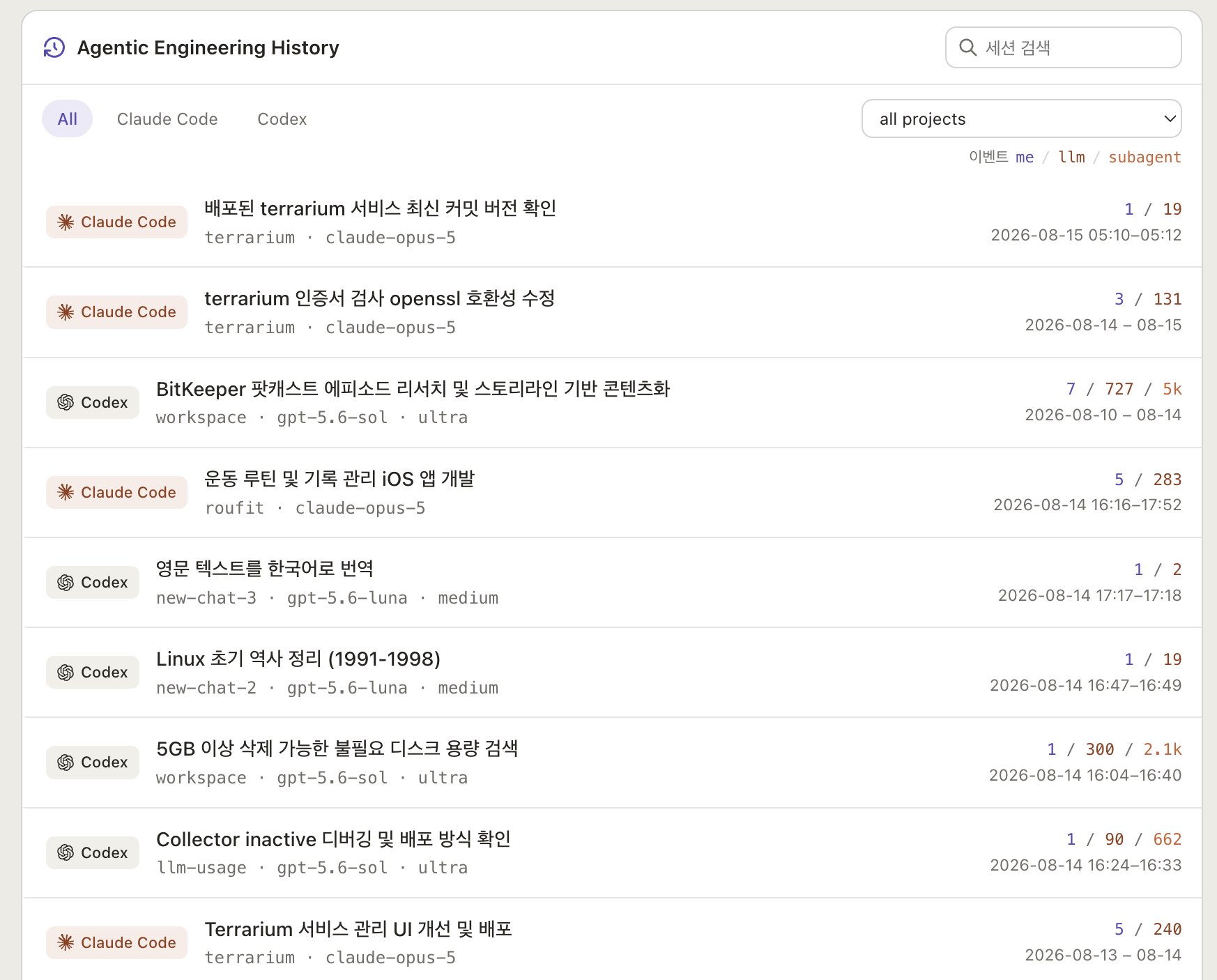Click into the 세션 검색 search field
The width and height of the screenshot is (1217, 980).
click(1063, 47)
